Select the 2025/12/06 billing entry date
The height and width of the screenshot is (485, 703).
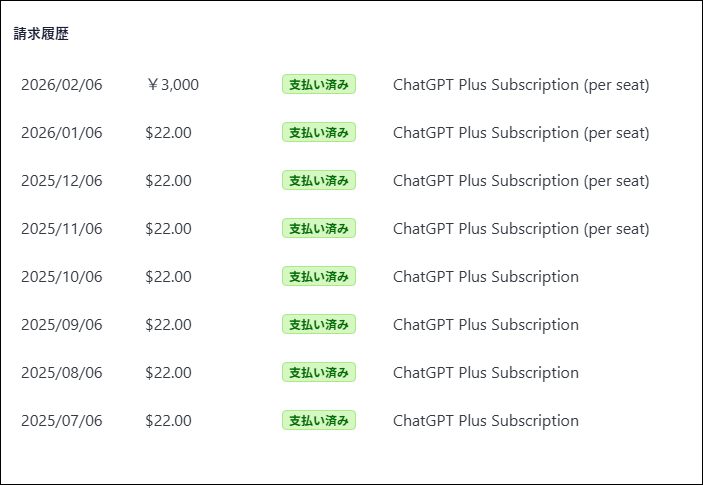(x=61, y=181)
